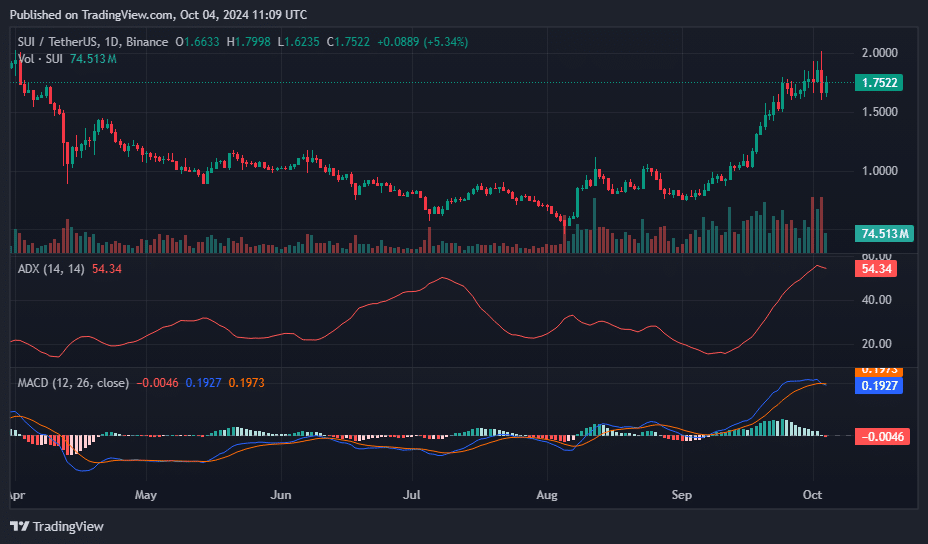Click the high value H1.7998
The width and height of the screenshot is (928, 544).
(x=249, y=42)
